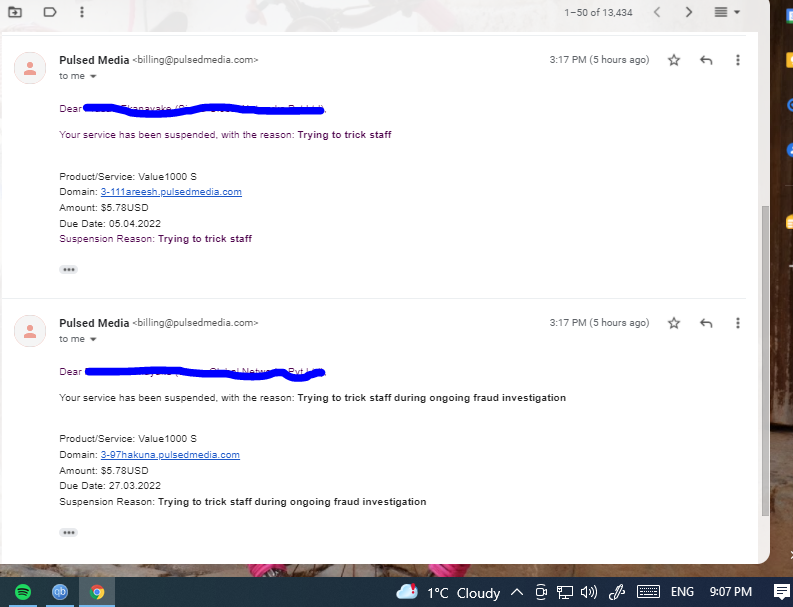This screenshot has height=607, width=793.
Task: Open the touch keyboard icon
Action: (x=648, y=591)
